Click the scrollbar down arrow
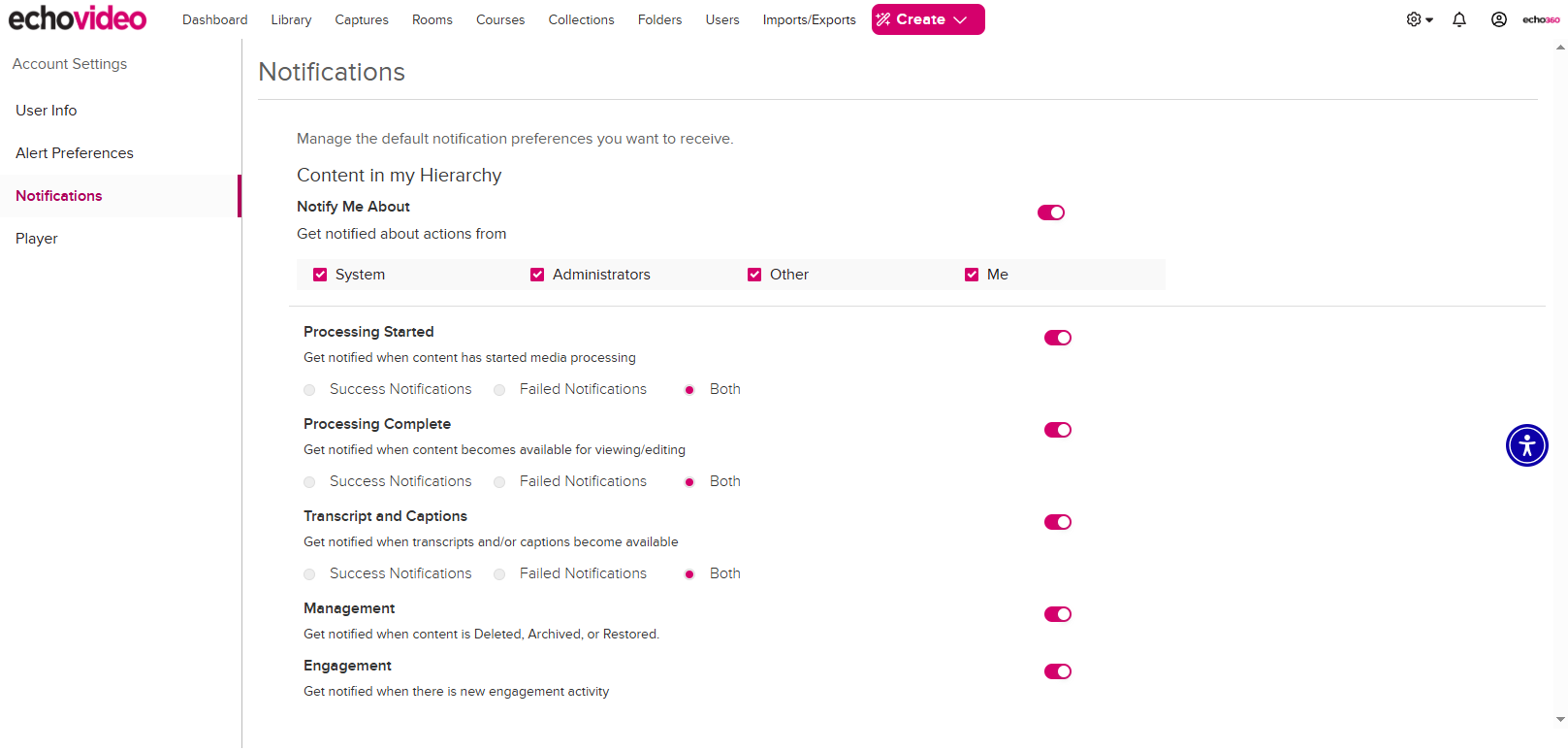1568x751 pixels. coord(1559,719)
